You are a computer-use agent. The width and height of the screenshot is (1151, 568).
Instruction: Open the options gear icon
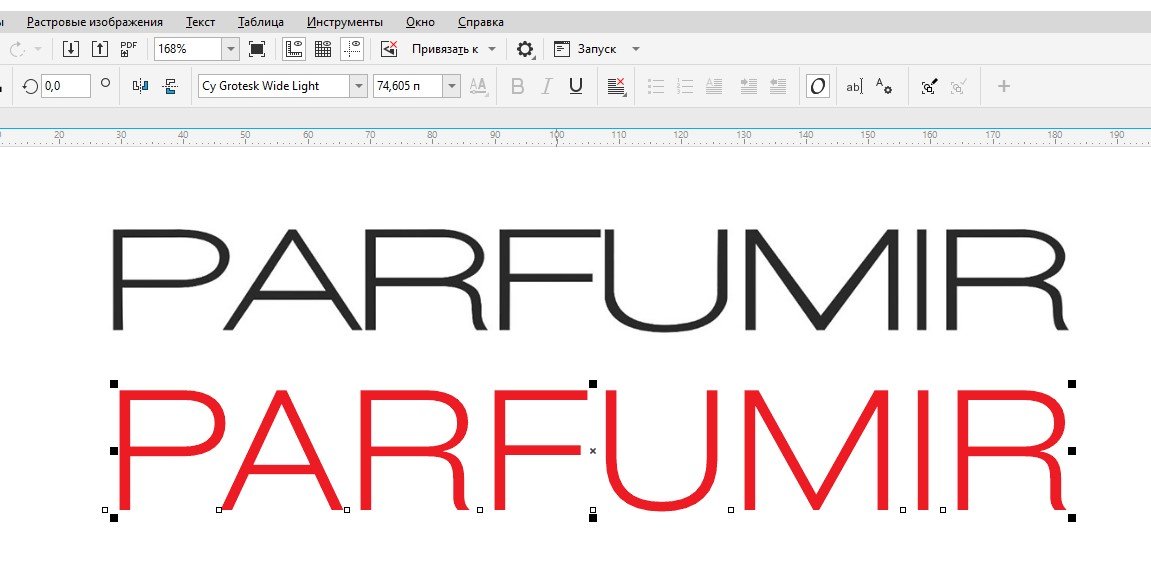(x=525, y=49)
